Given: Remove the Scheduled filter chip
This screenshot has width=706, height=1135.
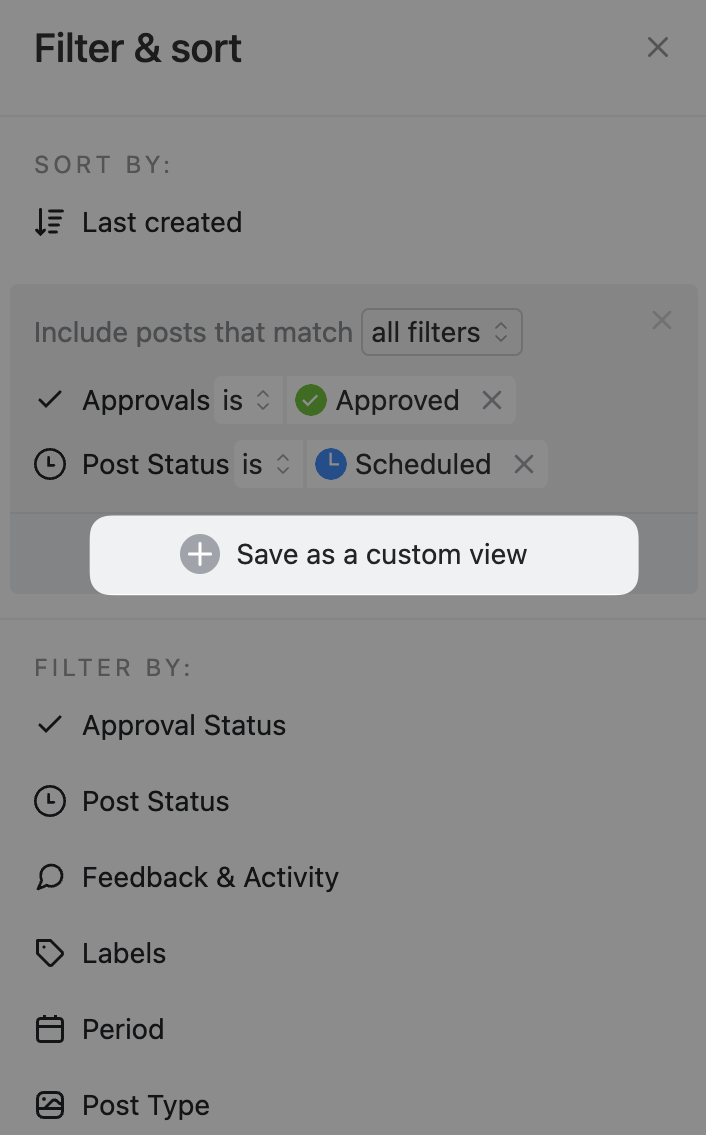Looking at the screenshot, I should click(524, 464).
